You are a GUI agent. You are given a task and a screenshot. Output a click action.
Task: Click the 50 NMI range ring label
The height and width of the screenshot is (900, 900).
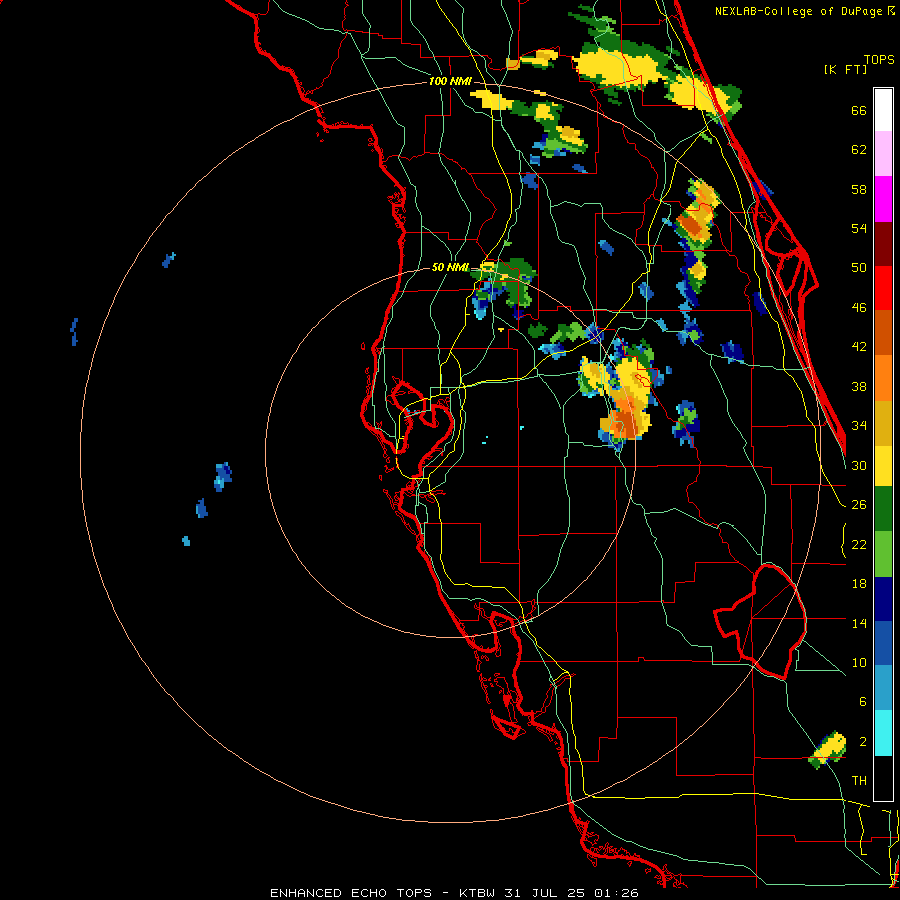tap(450, 267)
